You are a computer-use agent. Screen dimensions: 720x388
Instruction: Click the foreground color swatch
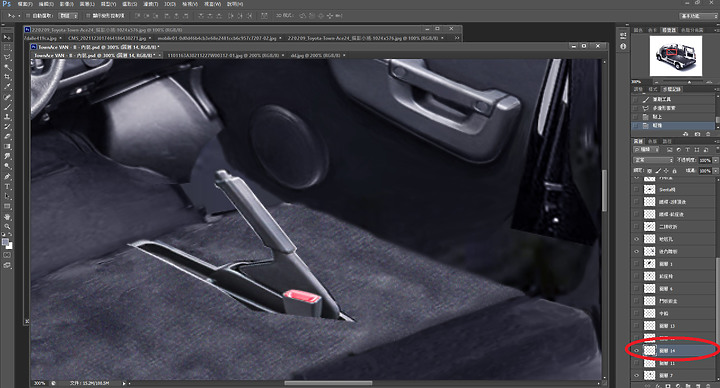point(5,242)
